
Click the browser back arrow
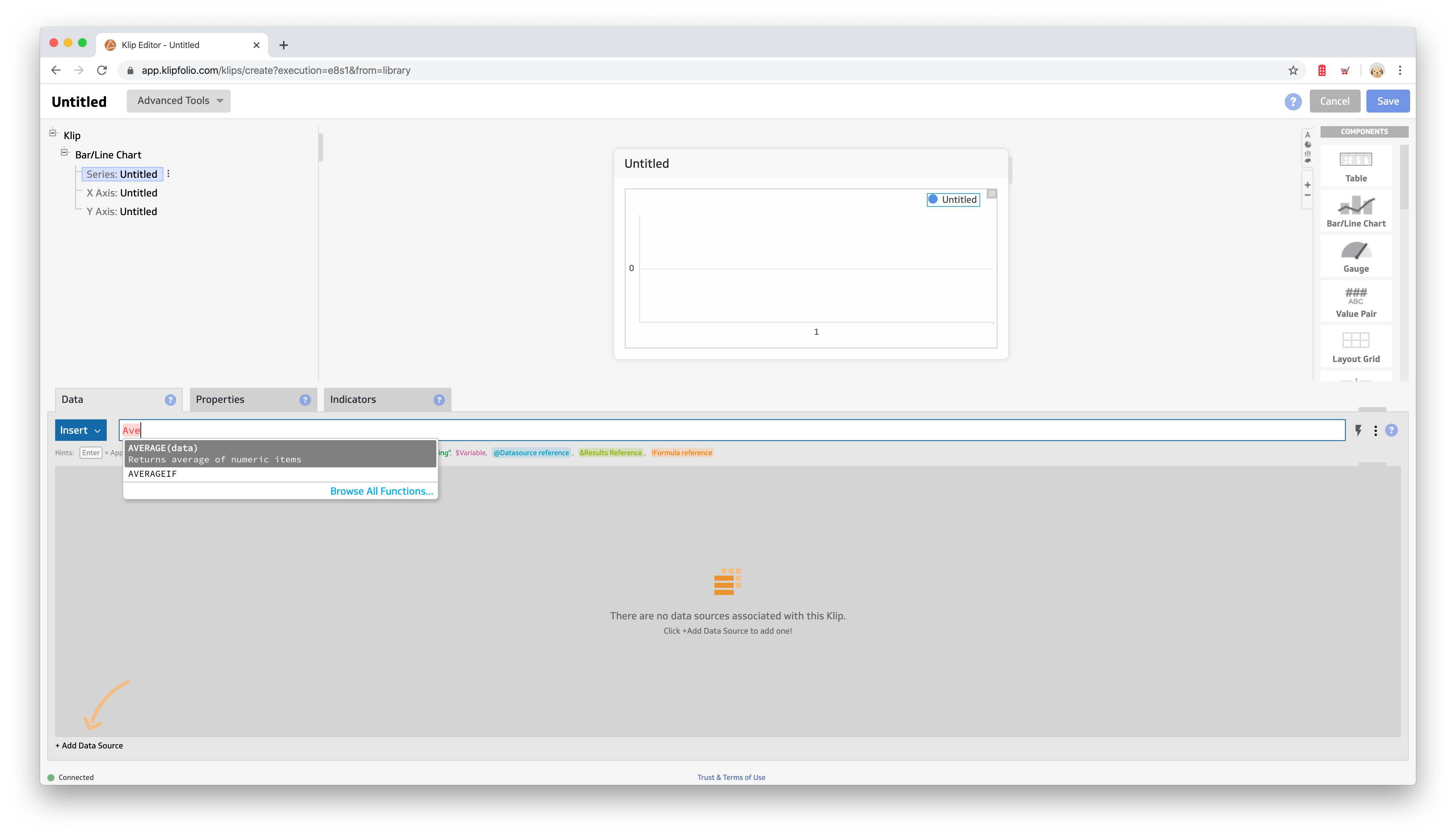tap(56, 70)
